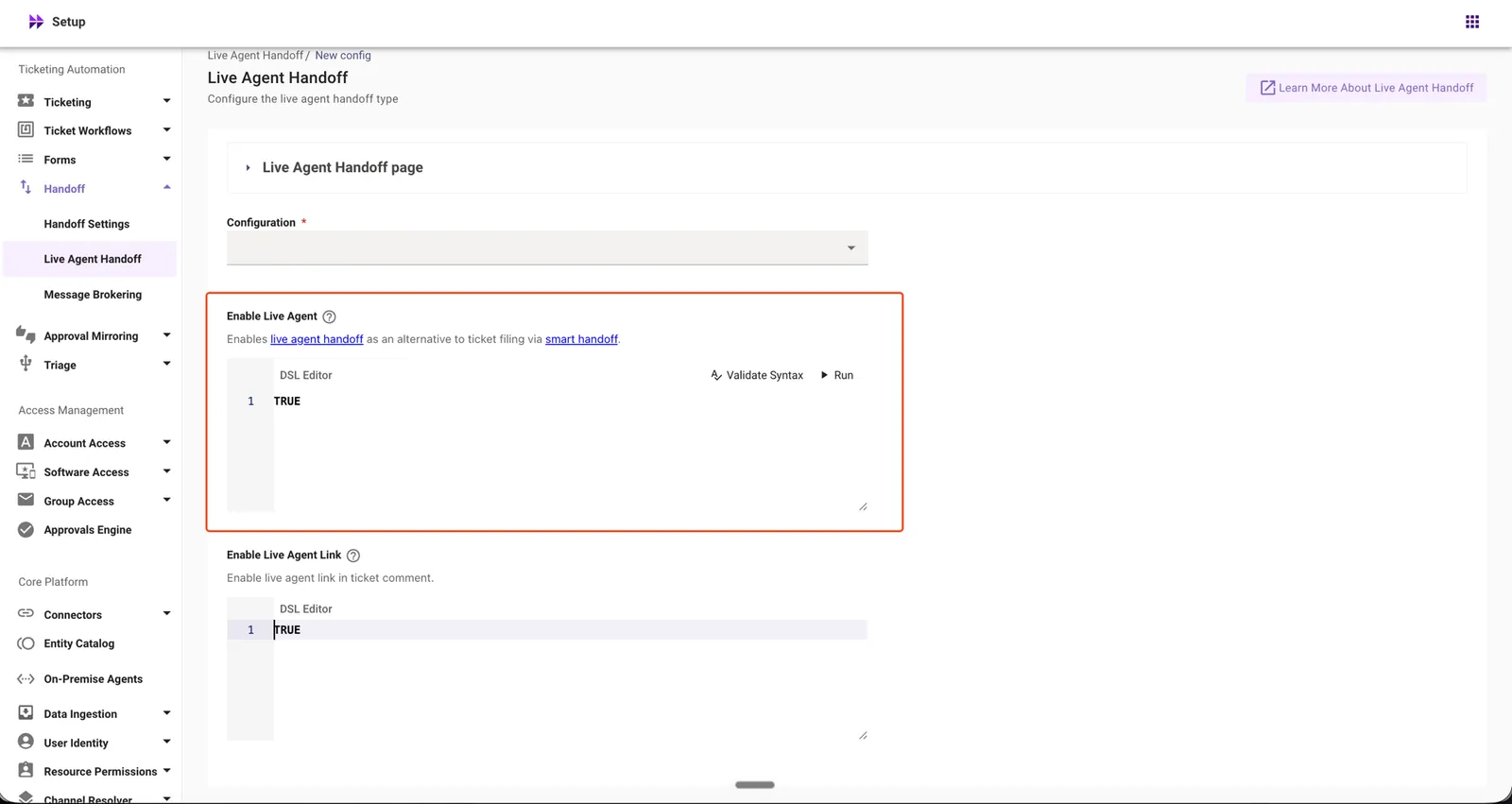Click the Entity Catalog icon
1512x804 pixels.
pyautogui.click(x=26, y=643)
